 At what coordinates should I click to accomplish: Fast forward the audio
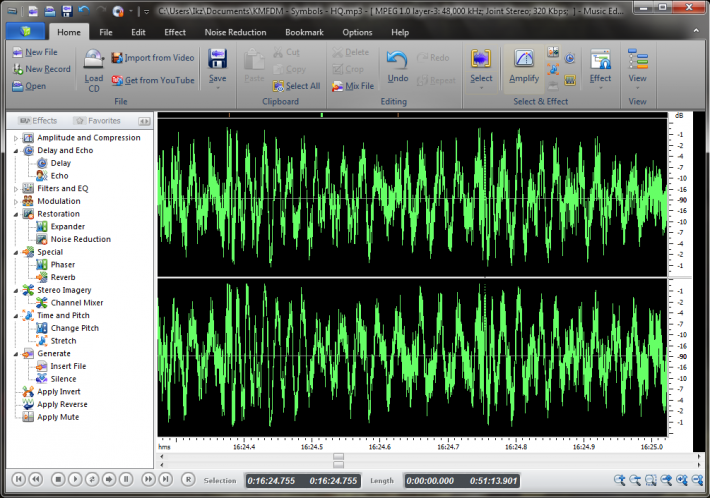point(148,479)
